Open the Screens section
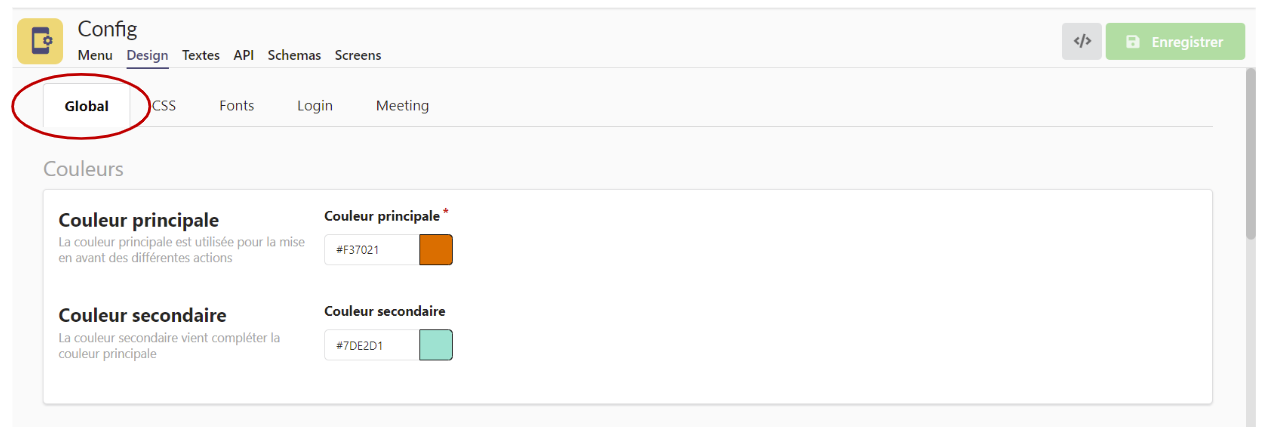 (x=358, y=56)
